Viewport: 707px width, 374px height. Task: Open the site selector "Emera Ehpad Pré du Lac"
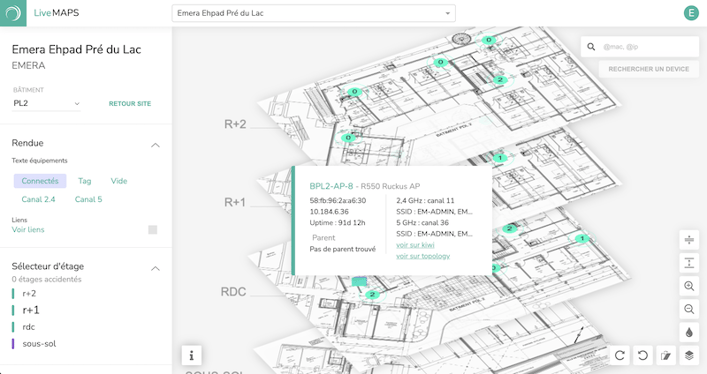coord(313,13)
